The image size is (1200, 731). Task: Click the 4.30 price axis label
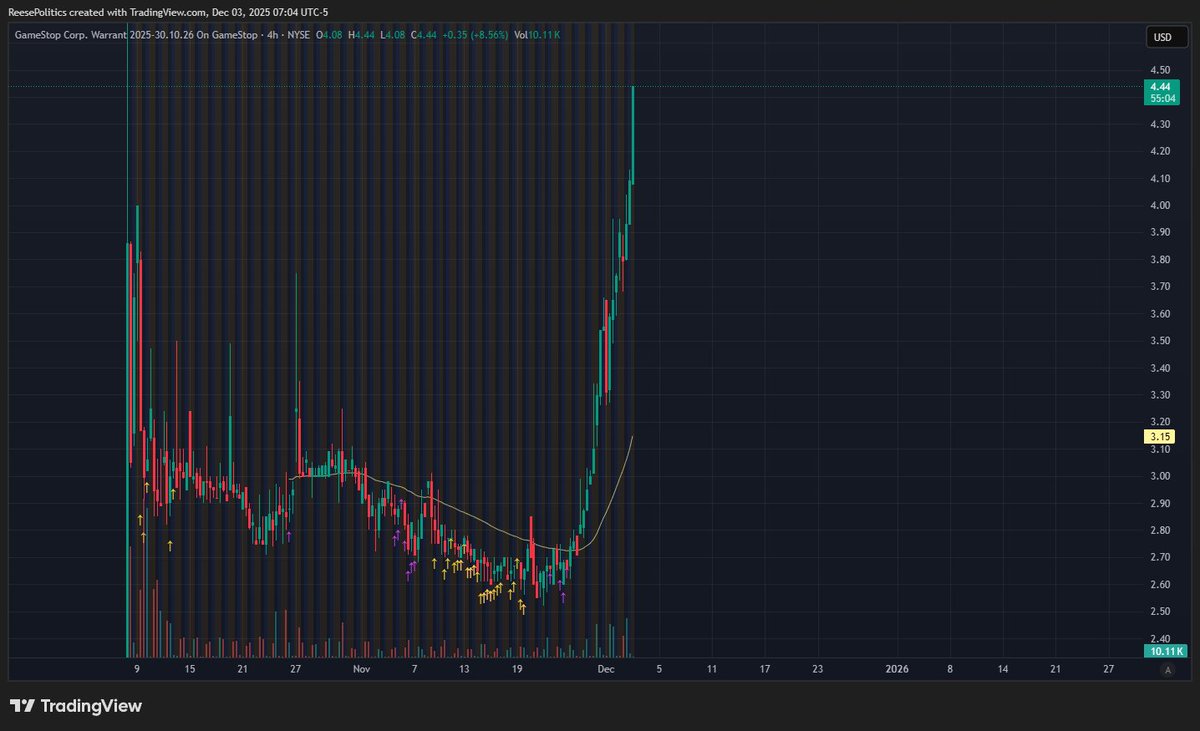pos(1160,124)
